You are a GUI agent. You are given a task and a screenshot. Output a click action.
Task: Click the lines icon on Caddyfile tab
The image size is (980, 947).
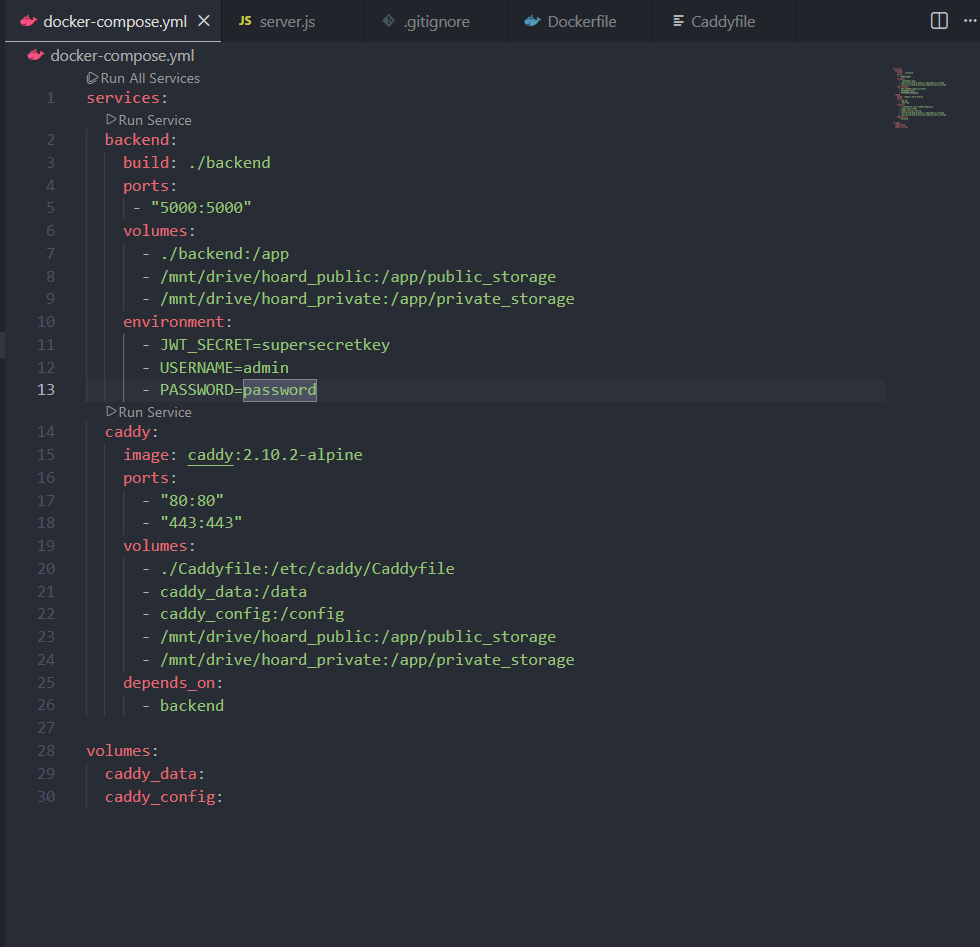678,21
